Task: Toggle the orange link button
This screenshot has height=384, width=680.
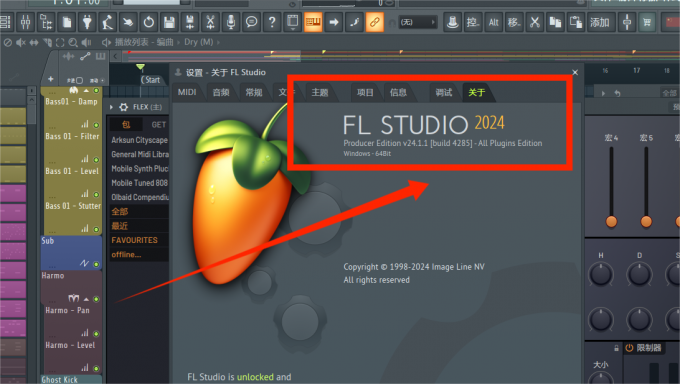Action: [x=374, y=22]
